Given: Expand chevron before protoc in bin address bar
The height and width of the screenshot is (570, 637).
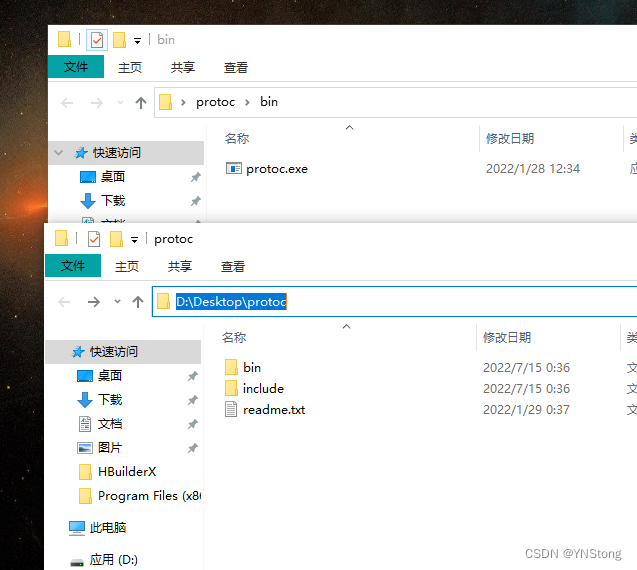Looking at the screenshot, I should click(x=183, y=102).
